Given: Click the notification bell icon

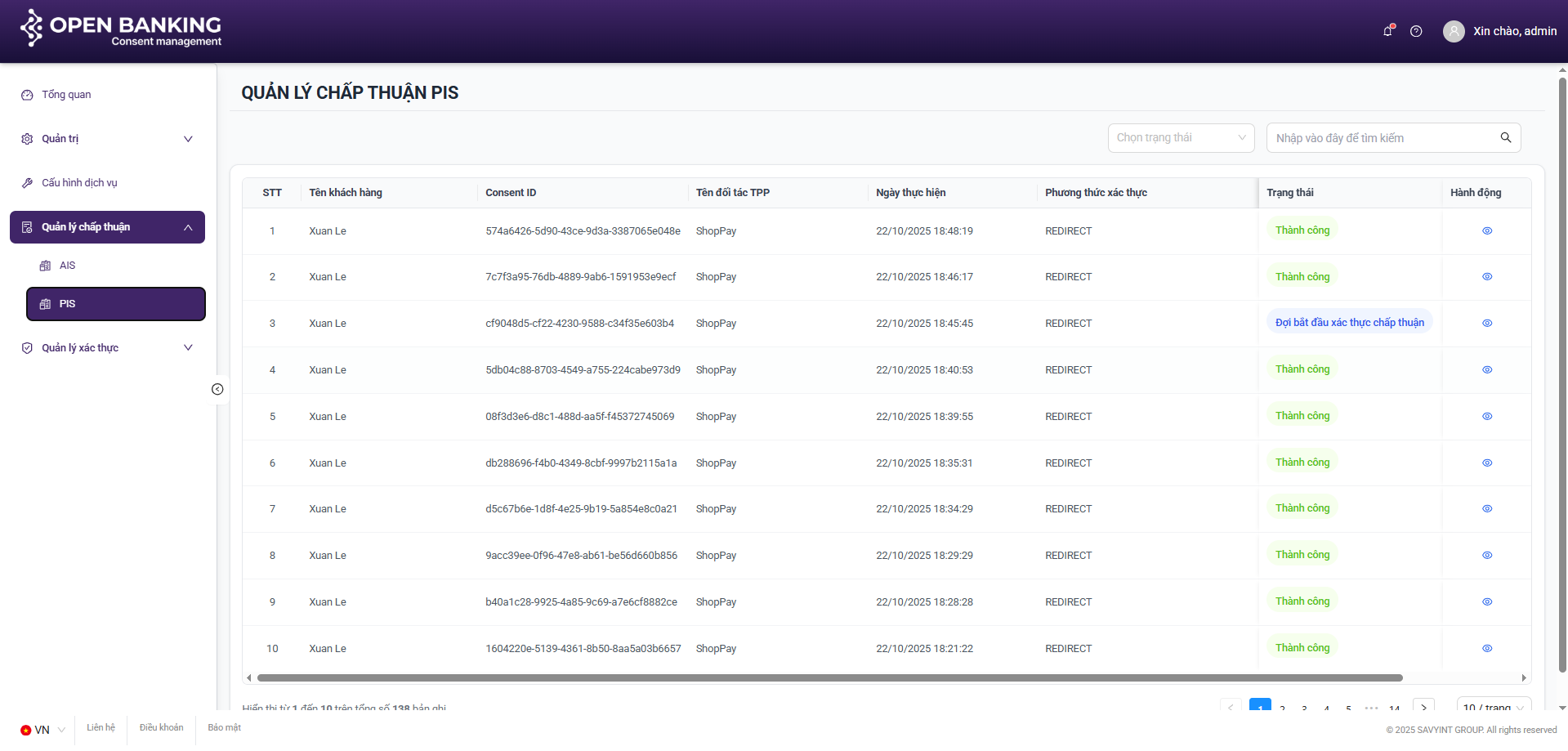Looking at the screenshot, I should [1387, 31].
